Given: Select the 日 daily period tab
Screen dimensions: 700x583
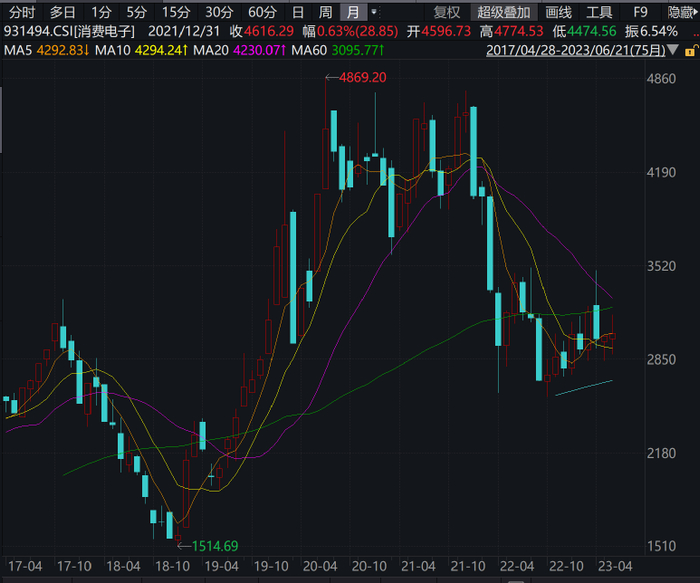Looking at the screenshot, I should 298,12.
